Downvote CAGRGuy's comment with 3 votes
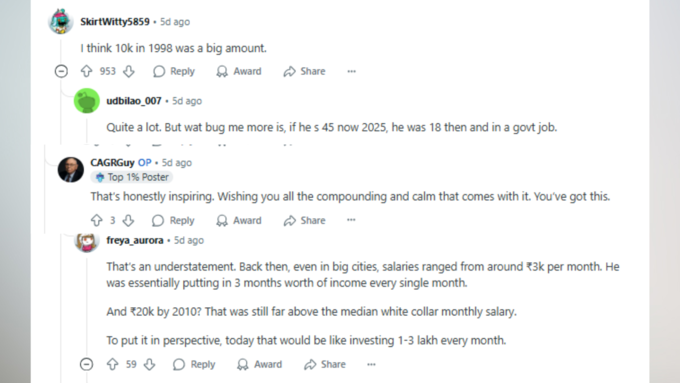Image resolution: width=680 pixels, height=383 pixels. (x=128, y=220)
